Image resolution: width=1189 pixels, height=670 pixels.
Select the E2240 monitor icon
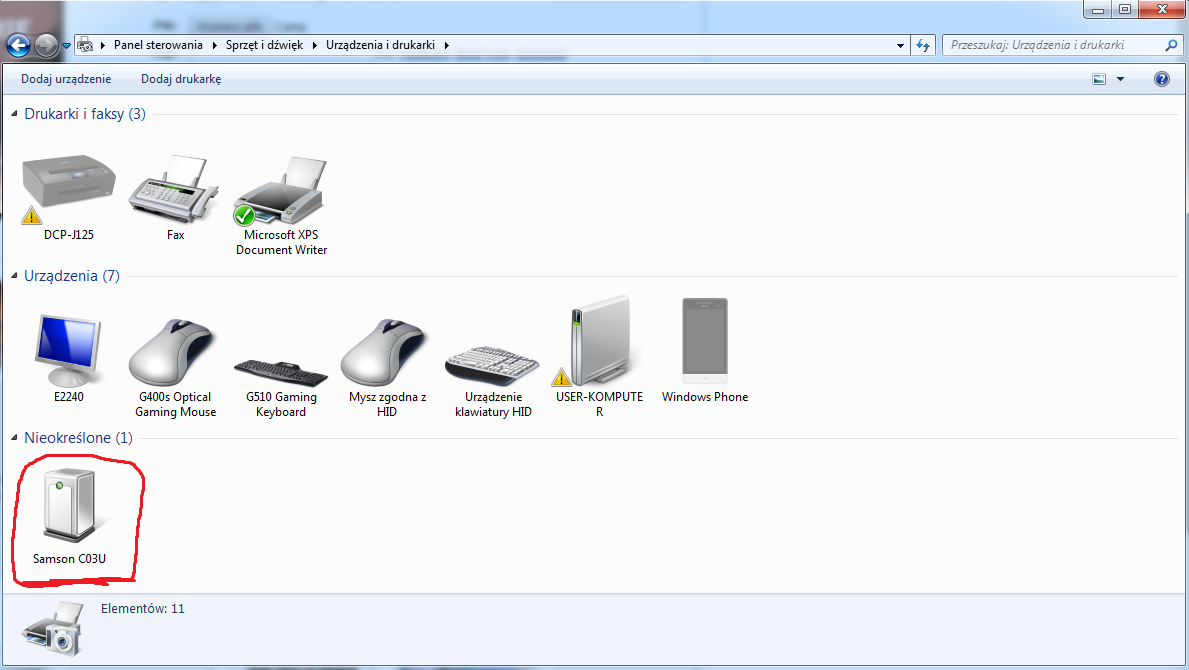68,350
